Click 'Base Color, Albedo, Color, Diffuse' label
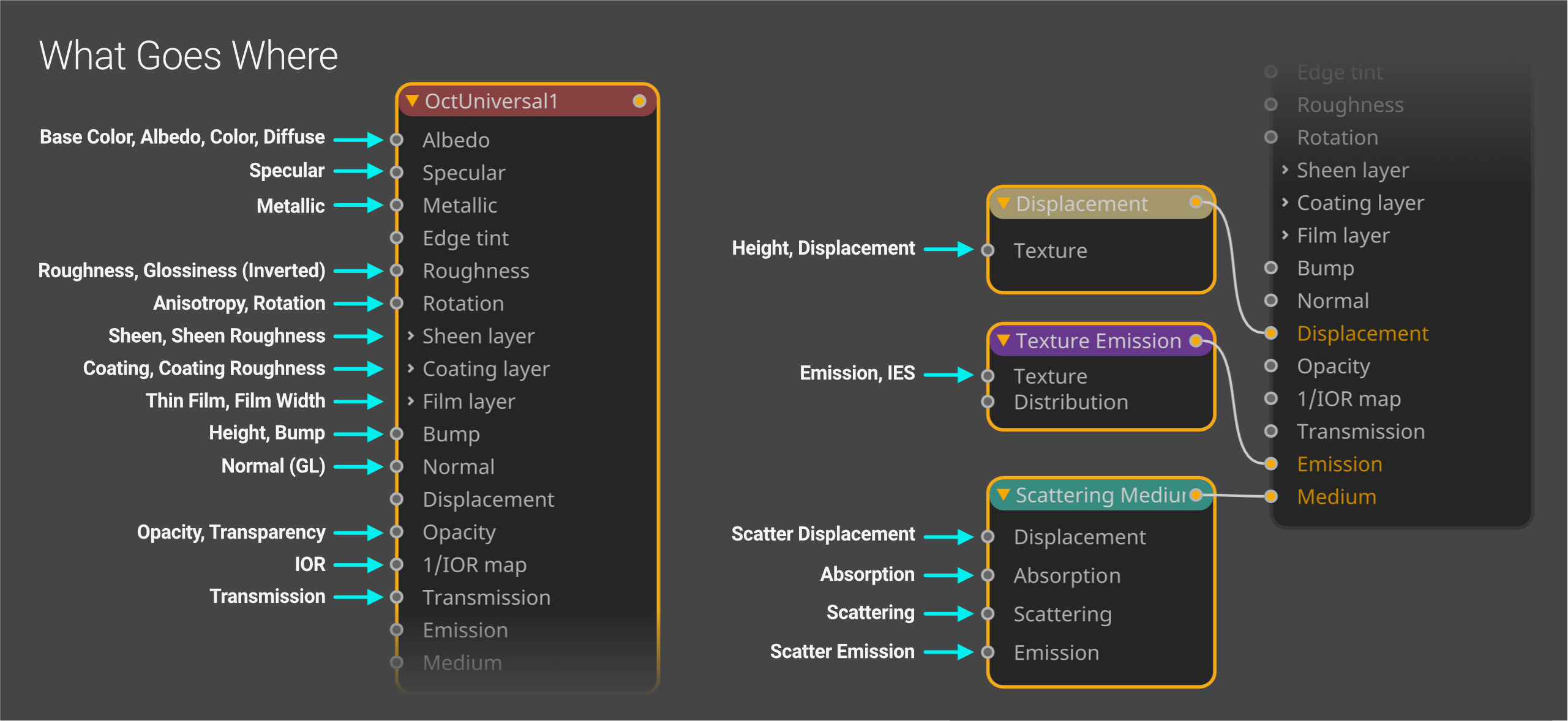This screenshot has height=721, width=1568. (x=182, y=137)
